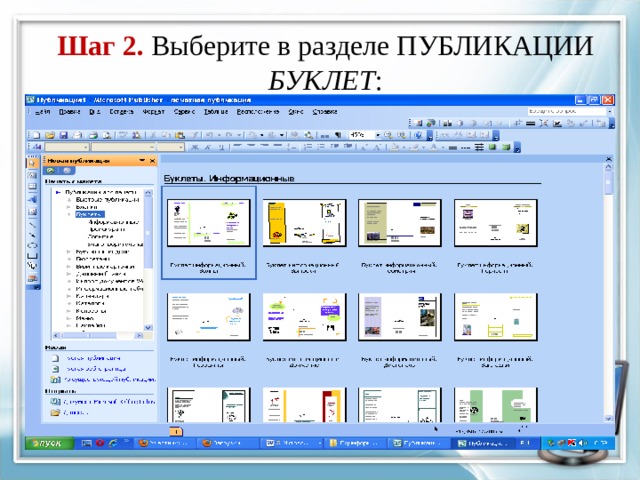Select the booklet thumbnail with yellow panel
This screenshot has width=640, height=480.
304,223
